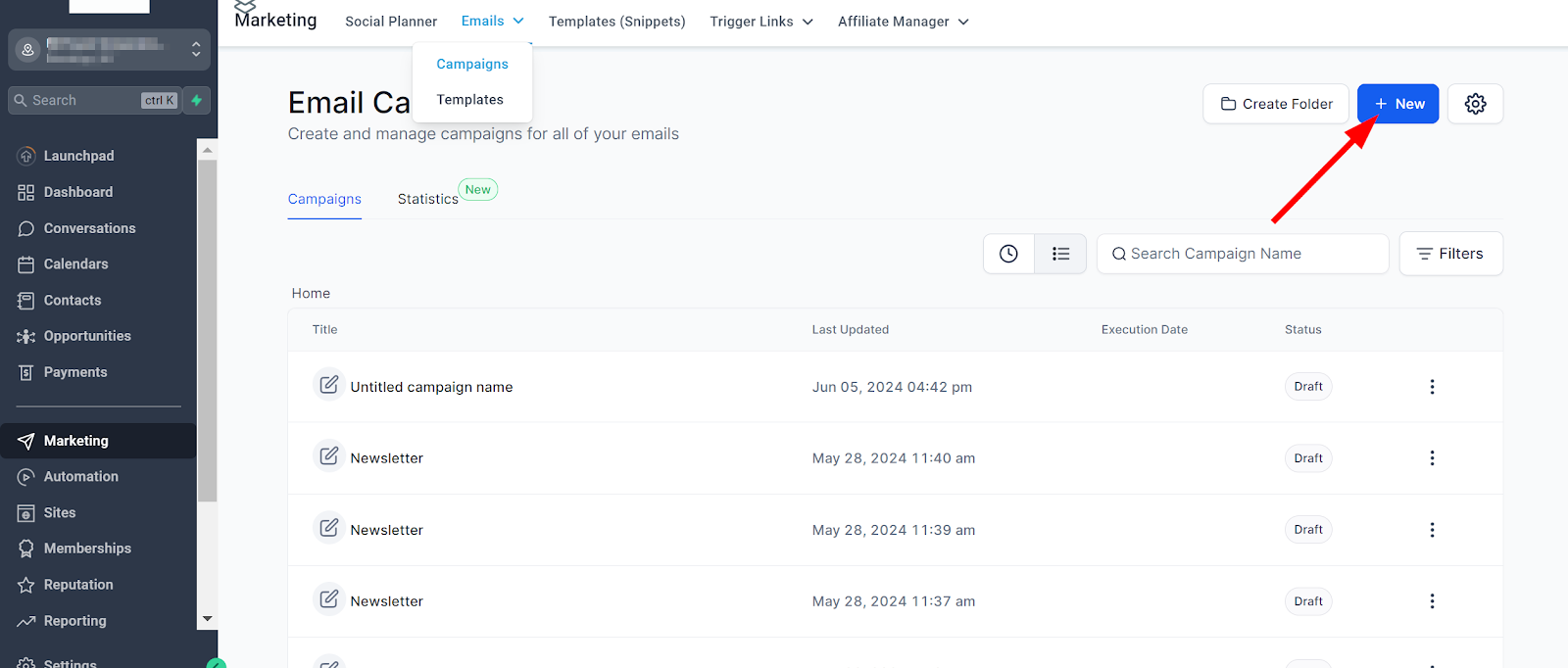The height and width of the screenshot is (668, 1568).
Task: Click the Status column header
Action: (x=1303, y=330)
